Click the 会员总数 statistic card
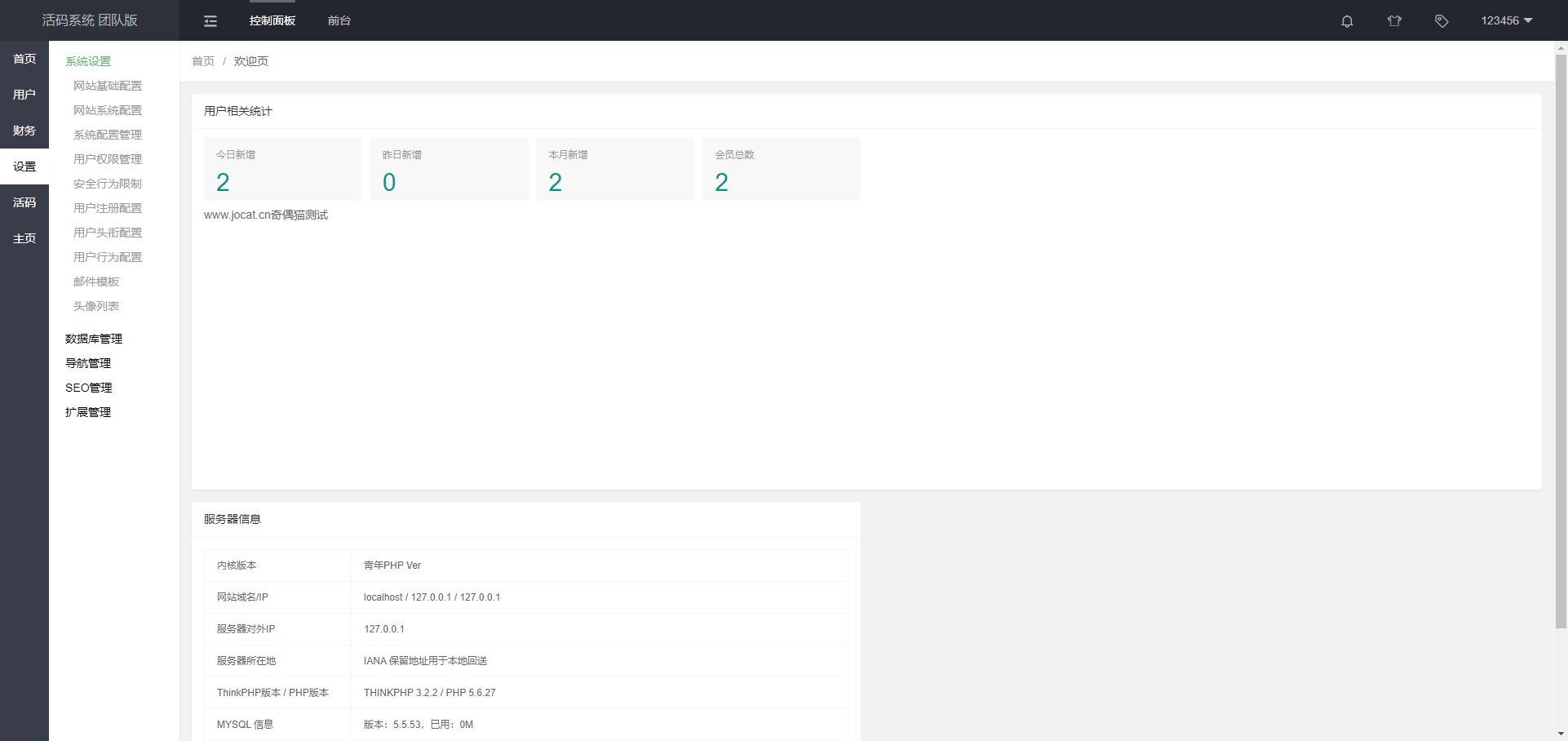The width and height of the screenshot is (1568, 741). (x=782, y=169)
